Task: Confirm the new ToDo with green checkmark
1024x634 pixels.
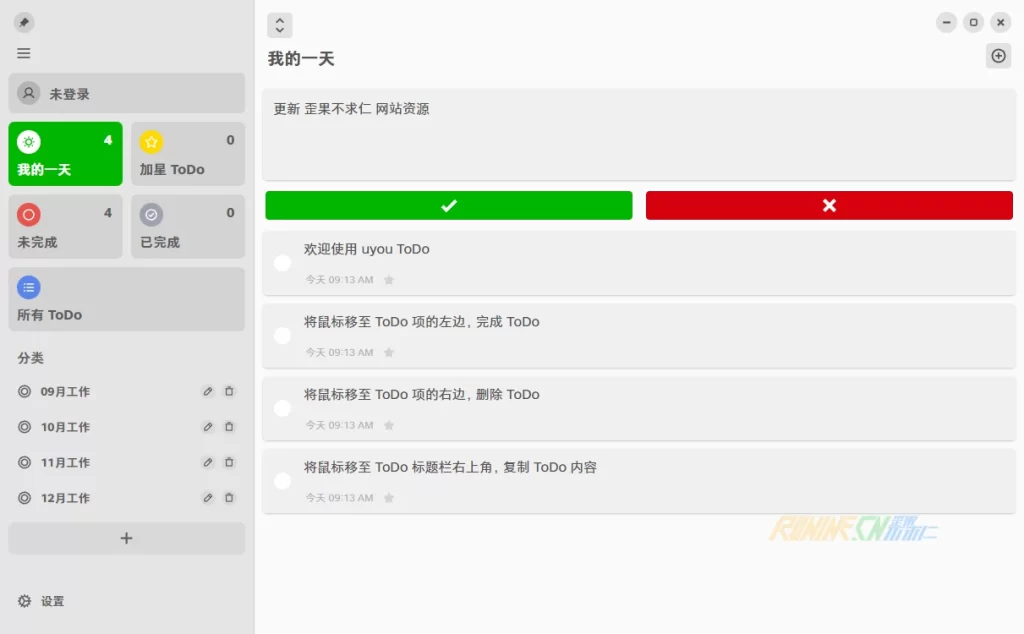Action: [x=449, y=205]
